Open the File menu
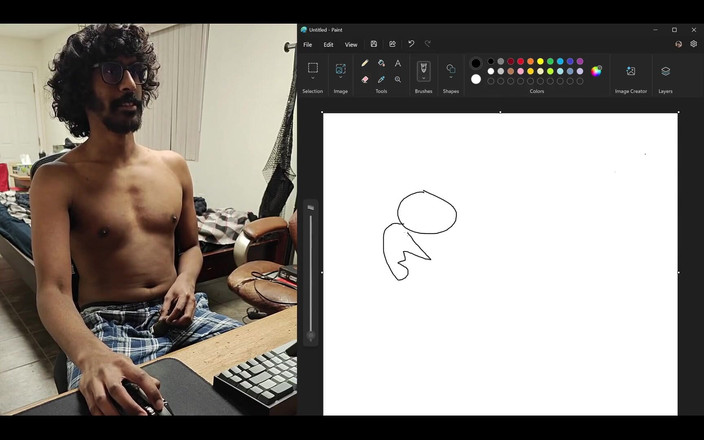The height and width of the screenshot is (440, 704). [307, 44]
